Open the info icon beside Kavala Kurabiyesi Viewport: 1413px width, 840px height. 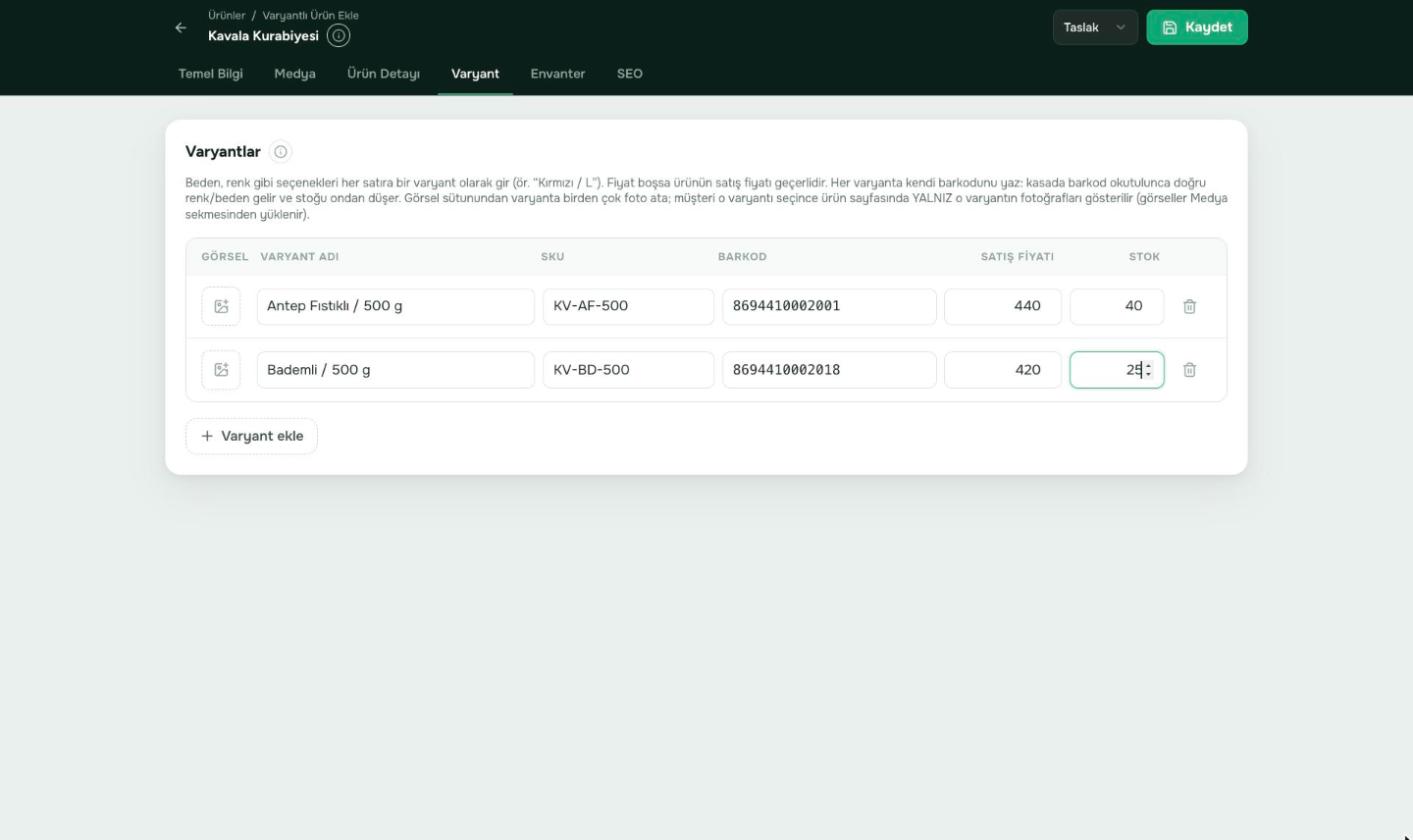[339, 36]
